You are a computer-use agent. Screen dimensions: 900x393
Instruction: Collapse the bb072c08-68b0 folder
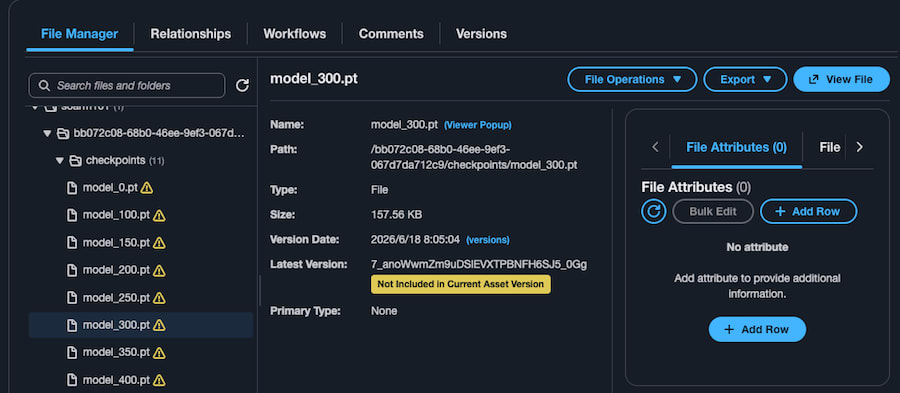[x=47, y=134]
